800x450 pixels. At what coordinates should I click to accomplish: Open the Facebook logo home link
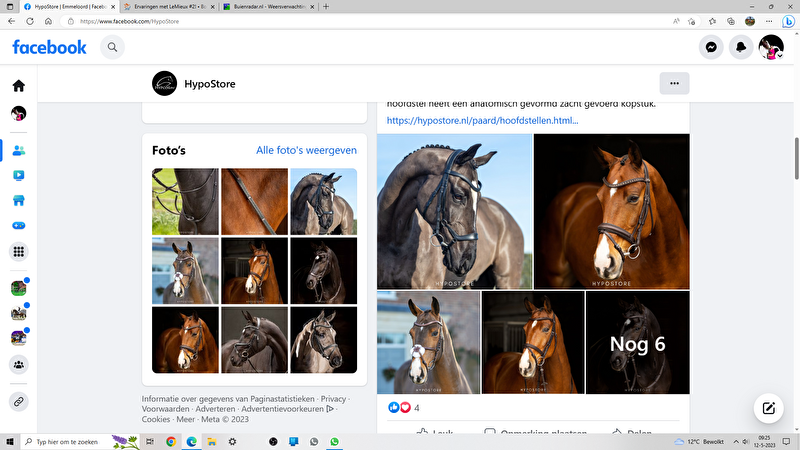(x=49, y=47)
